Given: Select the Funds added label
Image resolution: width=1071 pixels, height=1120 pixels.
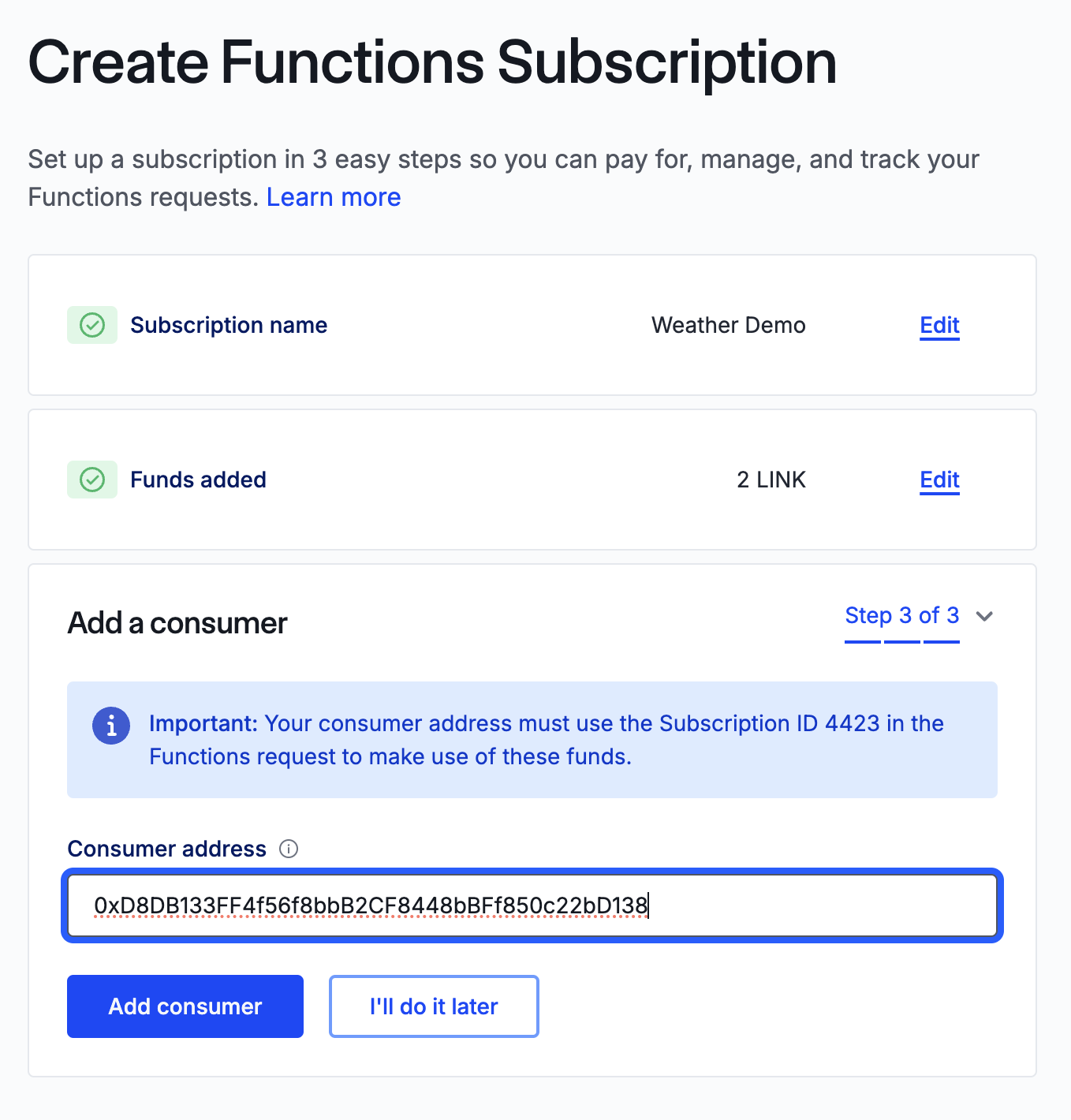Looking at the screenshot, I should pos(198,480).
